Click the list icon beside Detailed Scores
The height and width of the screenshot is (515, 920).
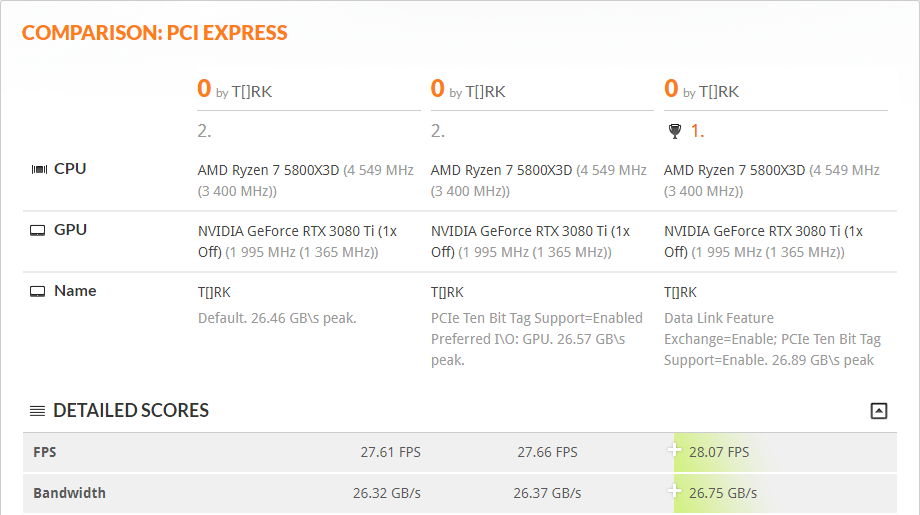(x=37, y=410)
